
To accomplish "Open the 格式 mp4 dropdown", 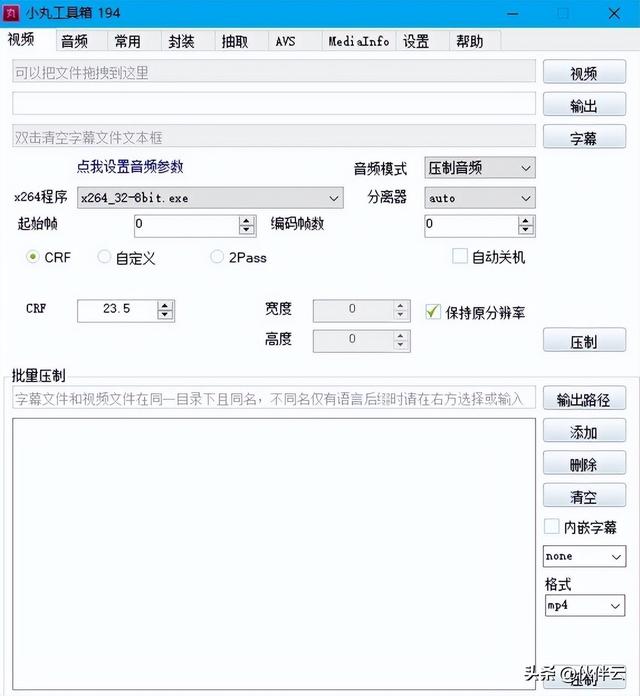I will click(585, 605).
